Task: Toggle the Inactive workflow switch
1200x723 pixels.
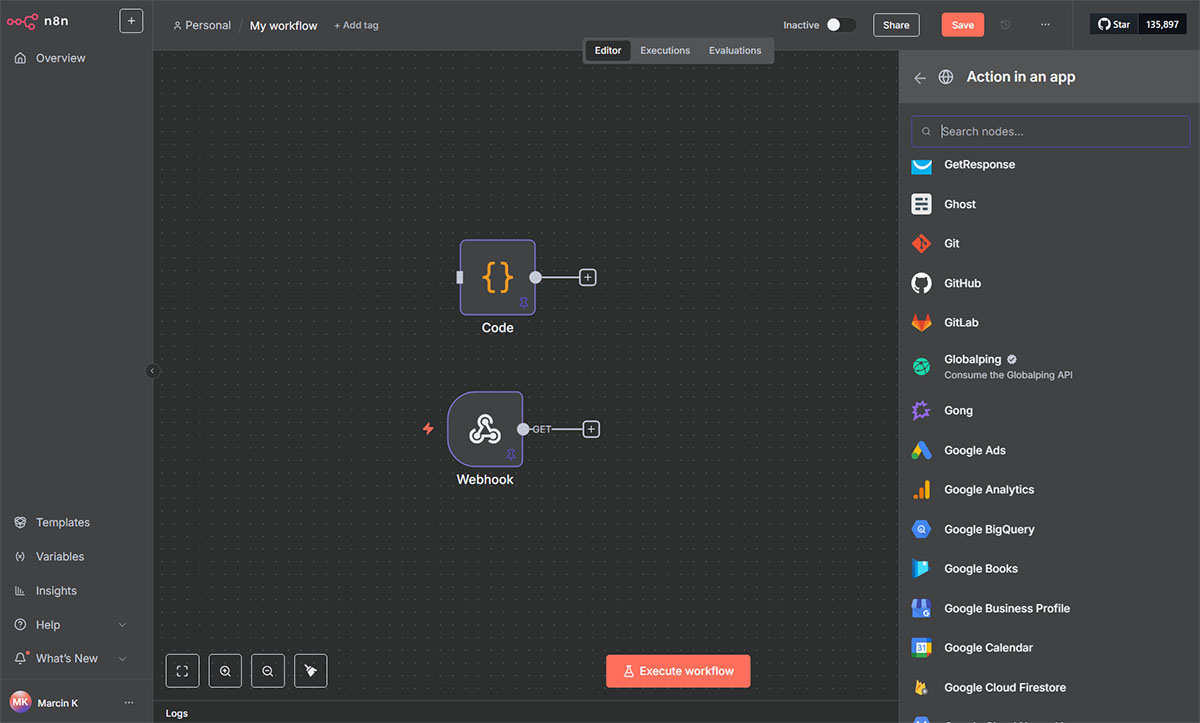Action: click(840, 25)
